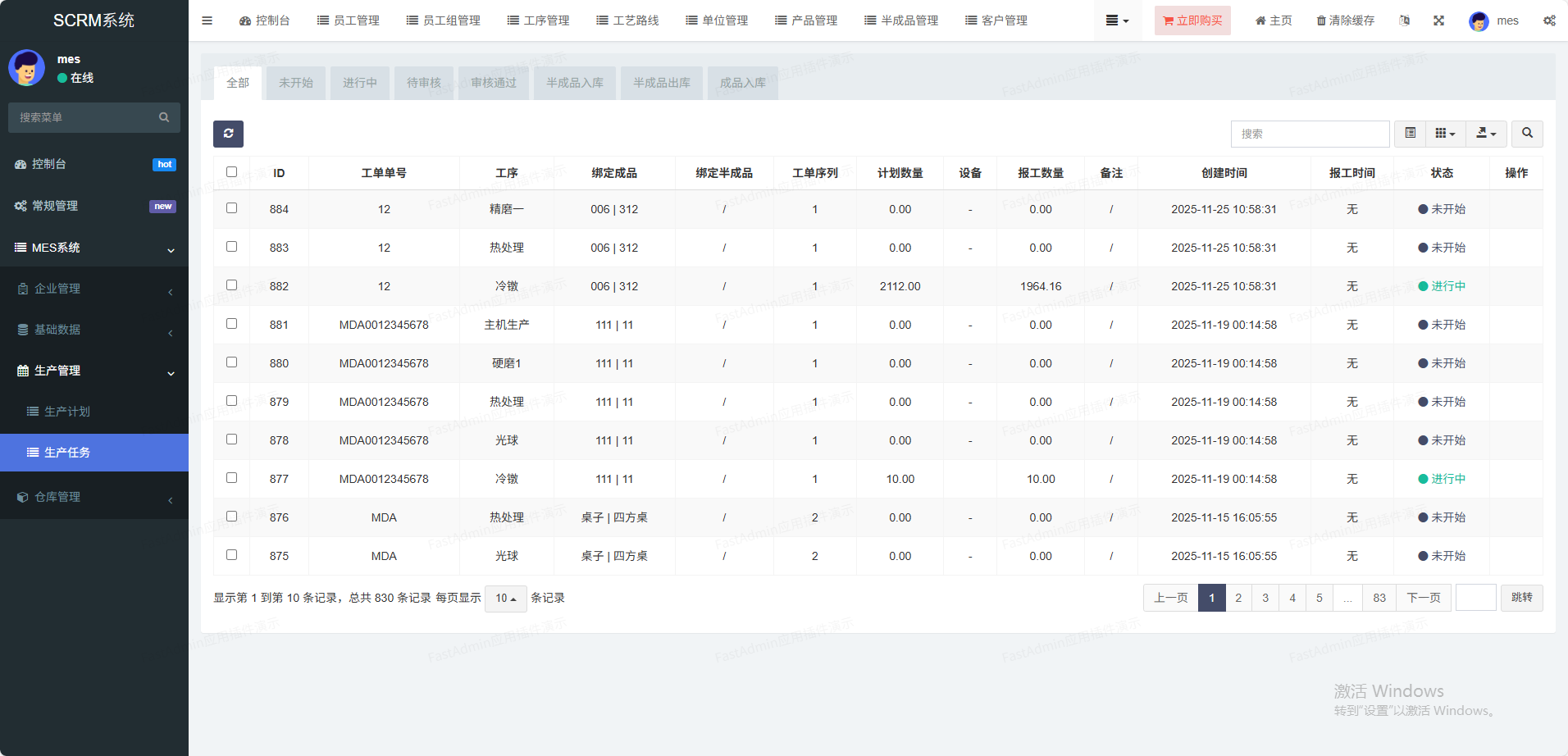The width and height of the screenshot is (1568, 756).
Task: Open the columns visibility dropdown
Action: click(x=1445, y=134)
